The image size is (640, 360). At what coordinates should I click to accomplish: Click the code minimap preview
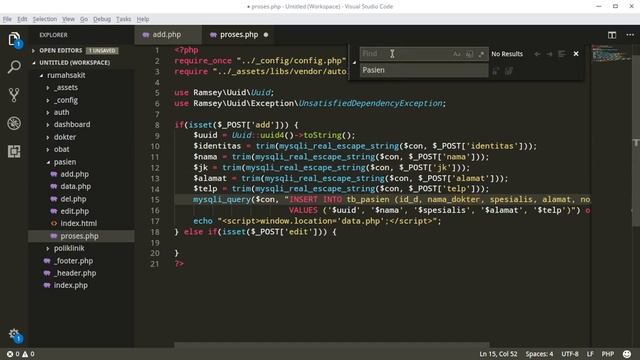tap(611, 53)
